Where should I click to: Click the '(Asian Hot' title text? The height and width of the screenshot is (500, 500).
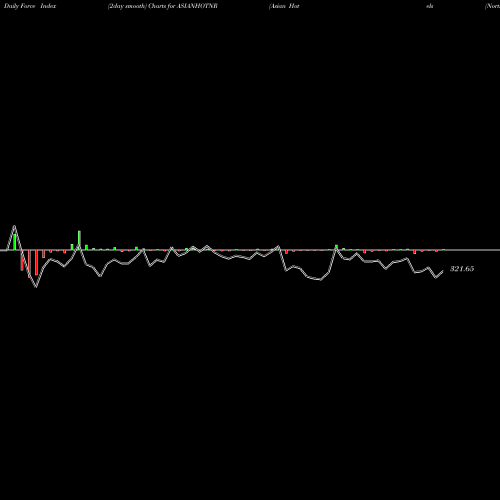click(x=284, y=6)
